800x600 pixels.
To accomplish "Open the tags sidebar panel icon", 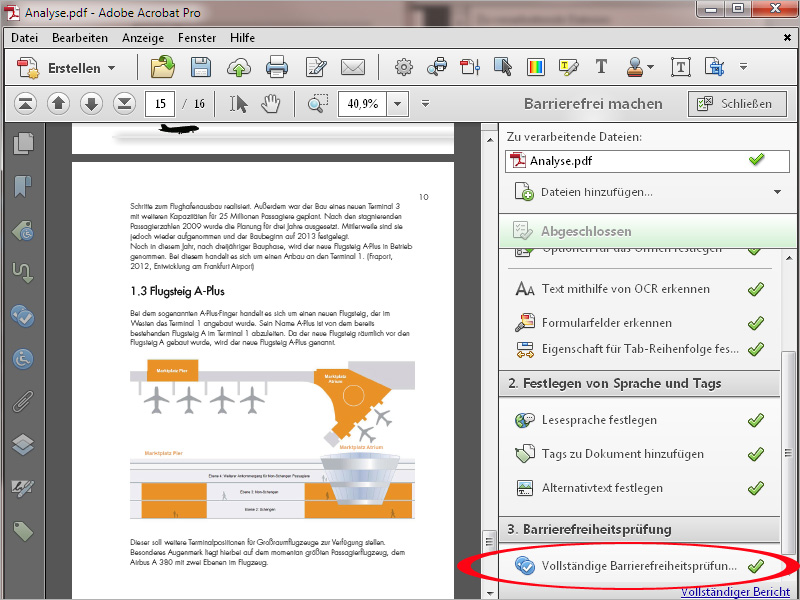I will pyautogui.click(x=23, y=531).
